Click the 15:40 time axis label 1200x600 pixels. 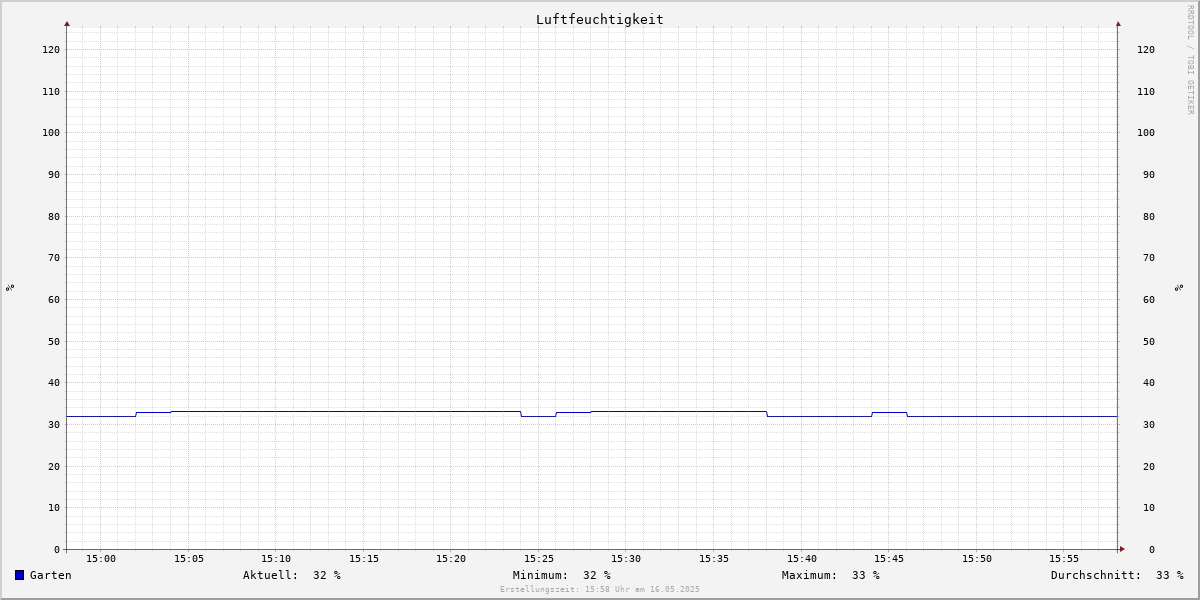pyautogui.click(x=802, y=558)
